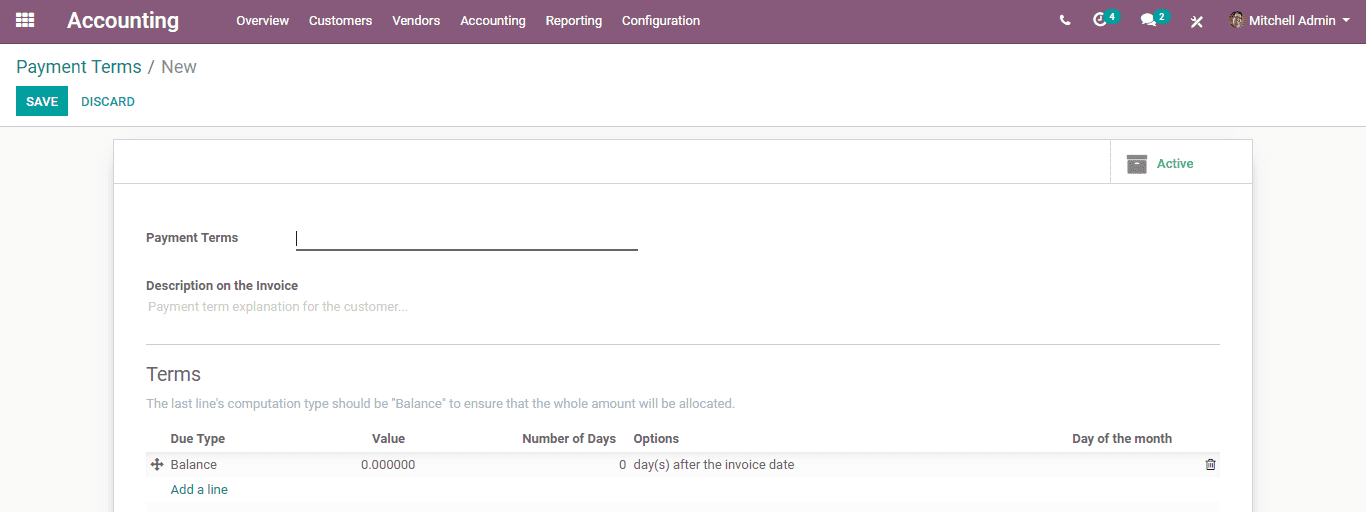Click Add a line link

pyautogui.click(x=199, y=490)
